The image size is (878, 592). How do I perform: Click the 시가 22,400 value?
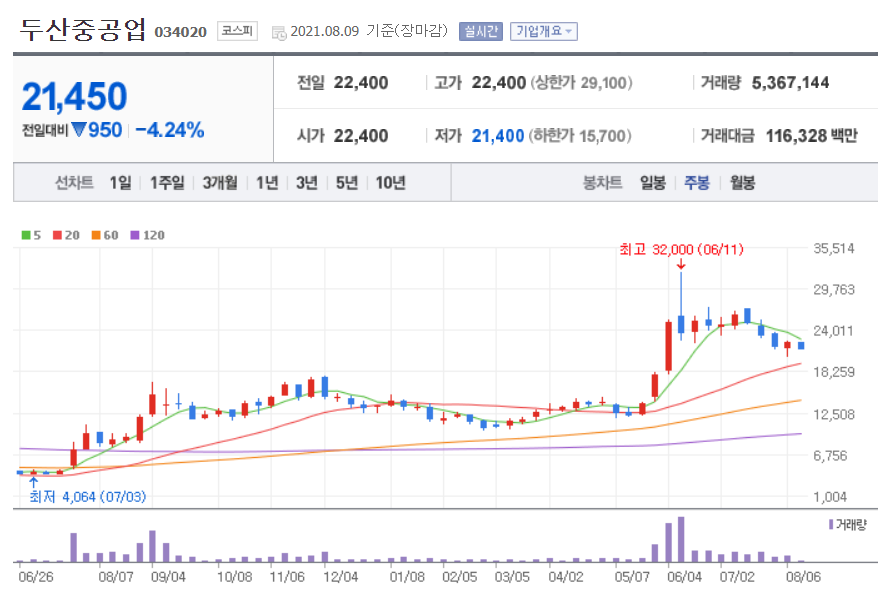361,136
